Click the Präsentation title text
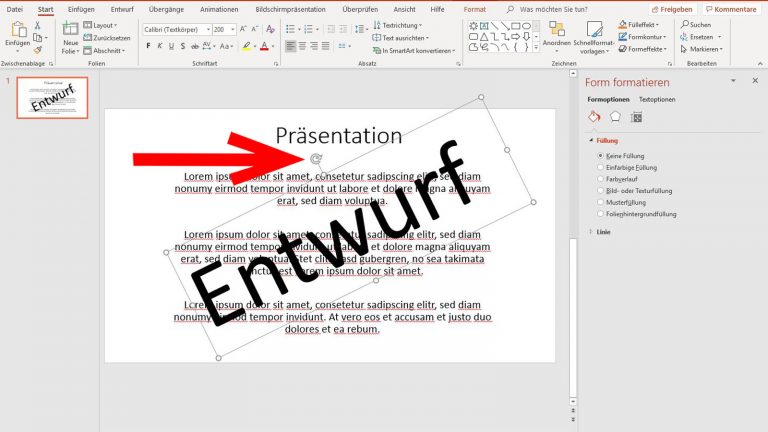Image resolution: width=768 pixels, height=432 pixels. (x=338, y=136)
